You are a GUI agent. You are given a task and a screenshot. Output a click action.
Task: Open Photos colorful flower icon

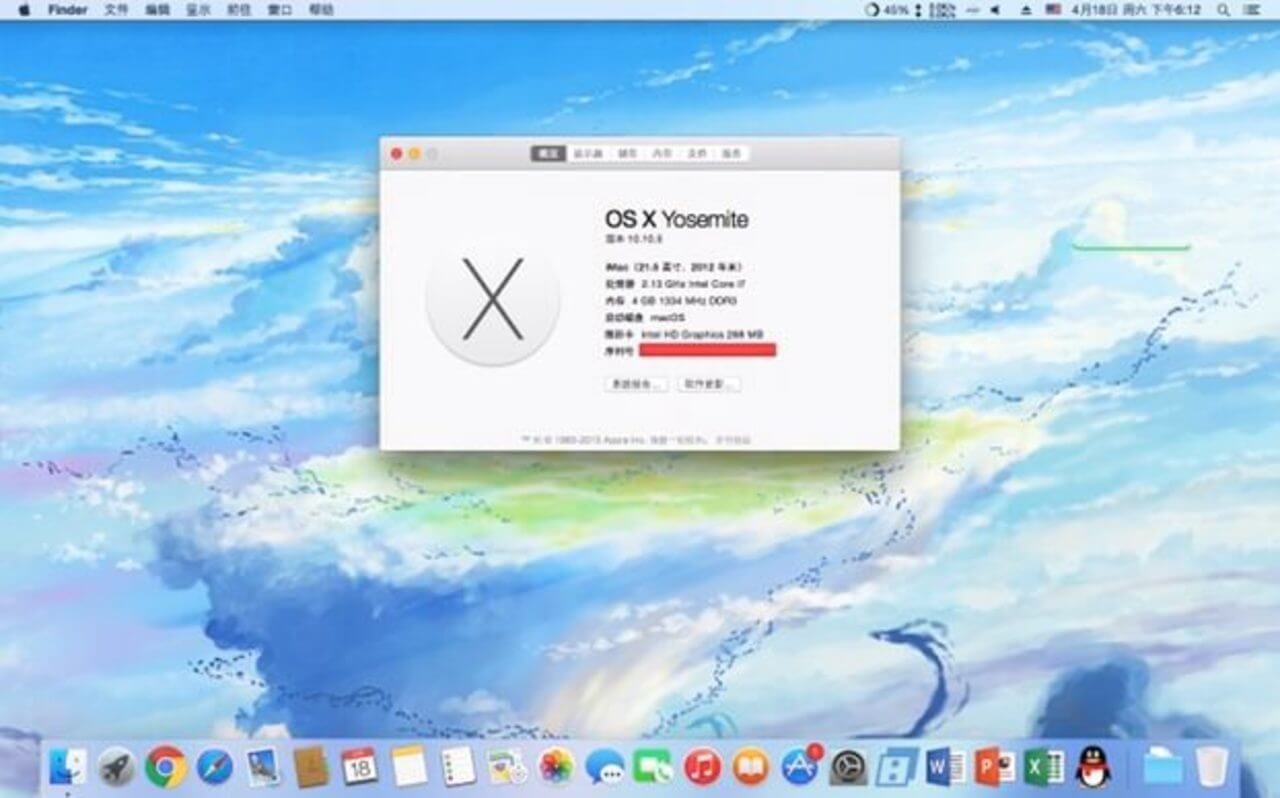coord(556,767)
